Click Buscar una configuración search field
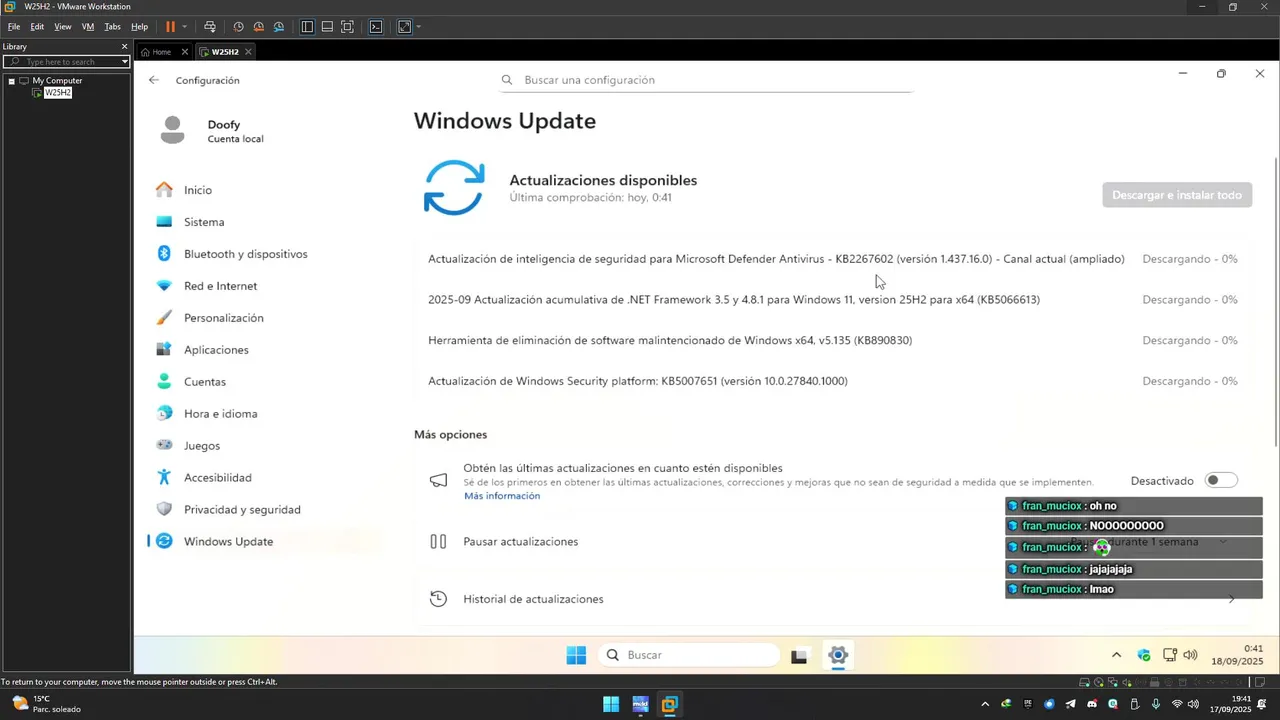This screenshot has height=720, width=1280. [x=706, y=80]
